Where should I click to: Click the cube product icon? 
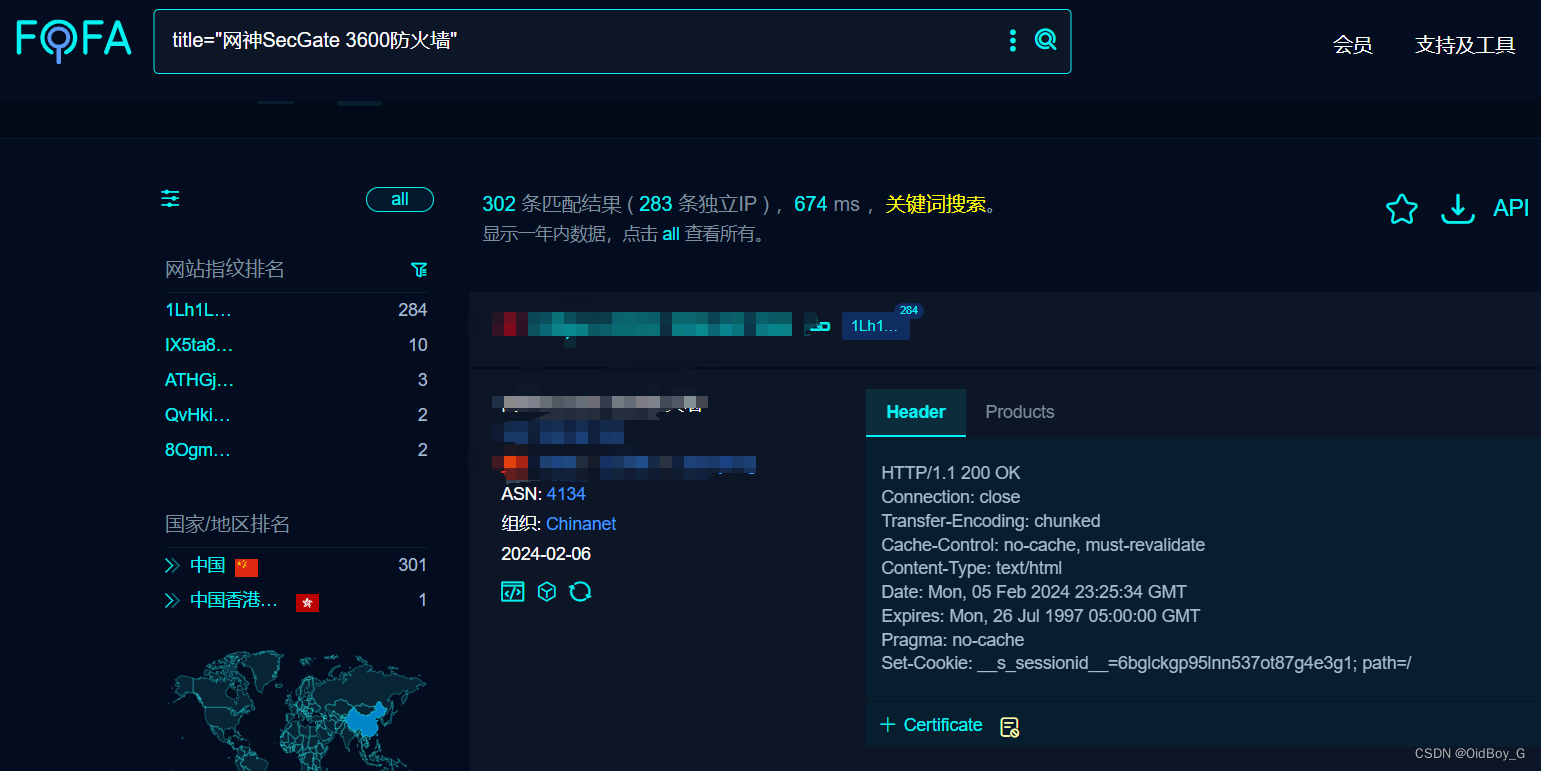click(546, 591)
